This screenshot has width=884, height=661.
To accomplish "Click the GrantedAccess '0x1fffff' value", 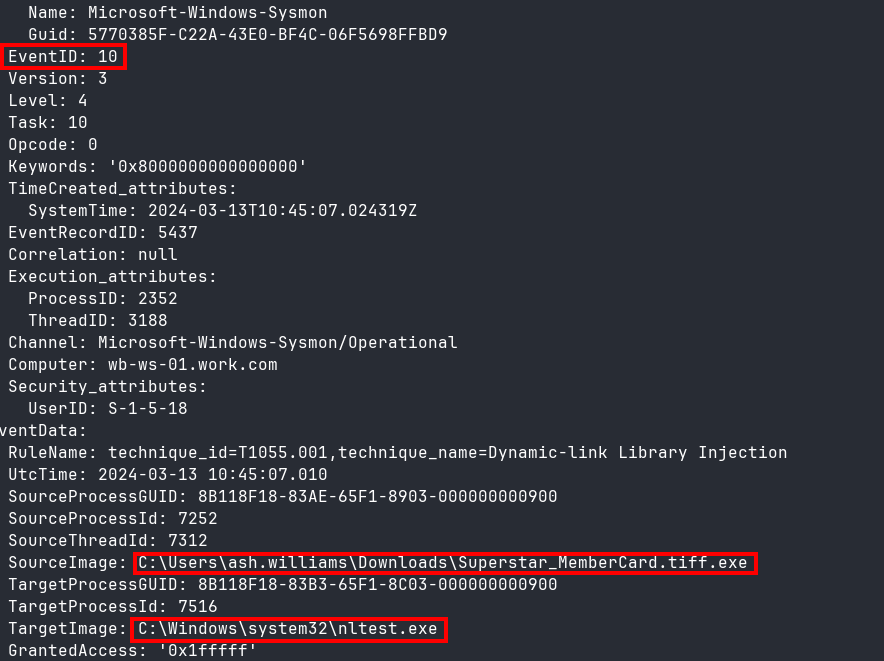I will coord(207,651).
